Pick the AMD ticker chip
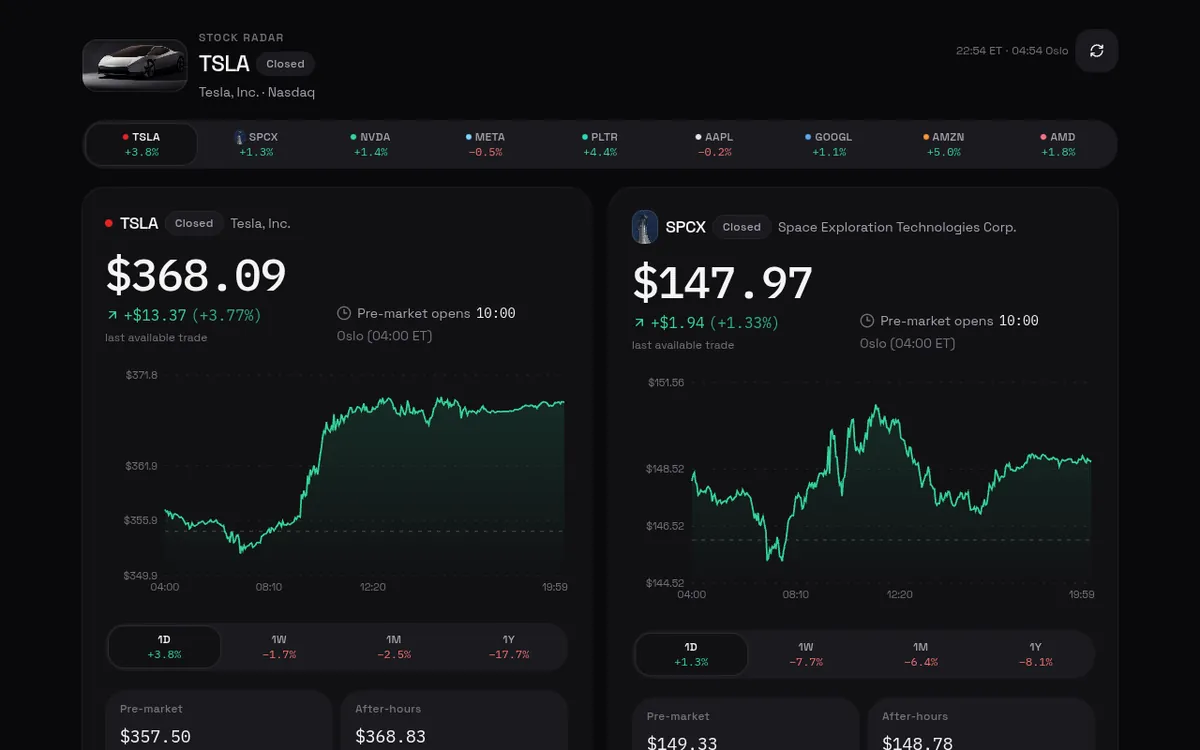The image size is (1200, 750). (1058, 144)
